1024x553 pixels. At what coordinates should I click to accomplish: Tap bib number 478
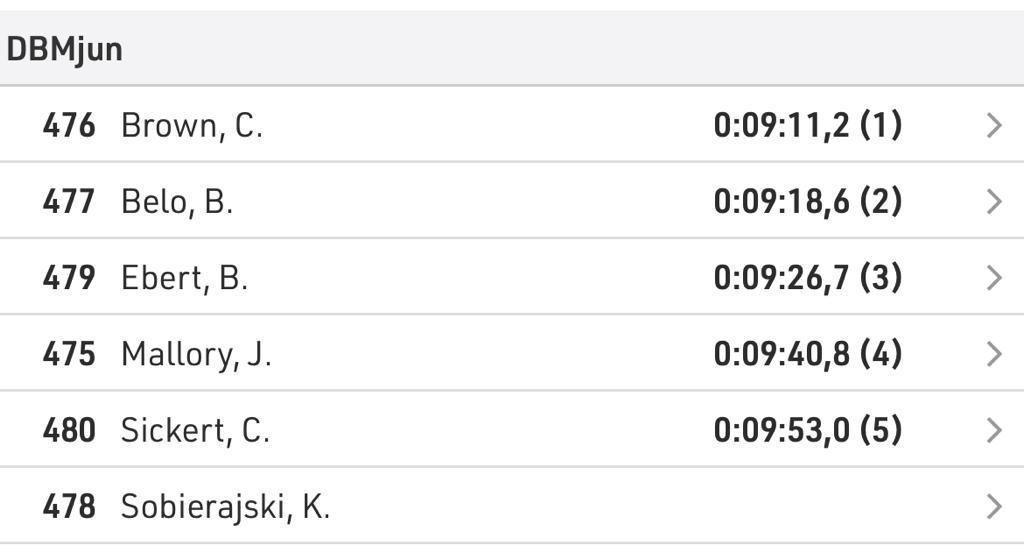69,507
